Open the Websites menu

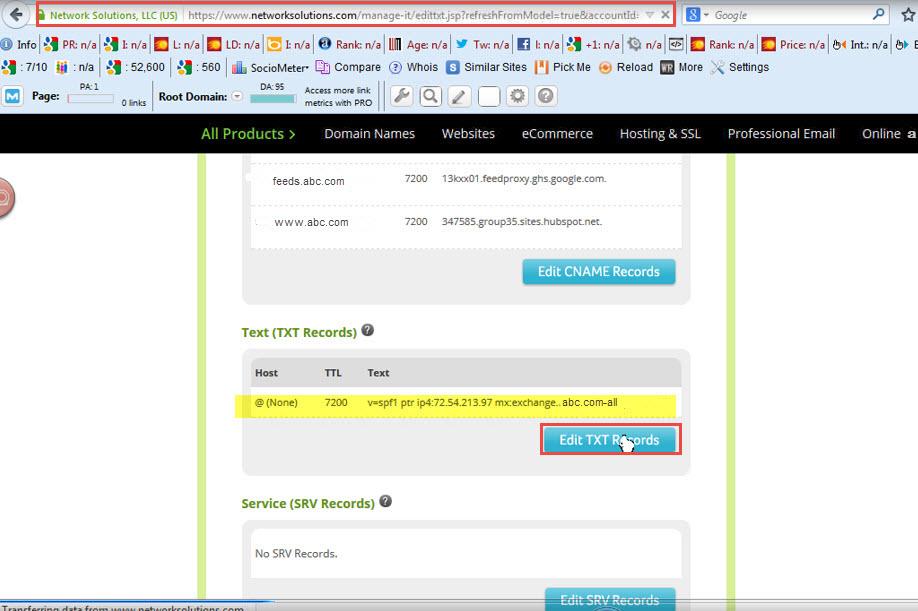[468, 133]
